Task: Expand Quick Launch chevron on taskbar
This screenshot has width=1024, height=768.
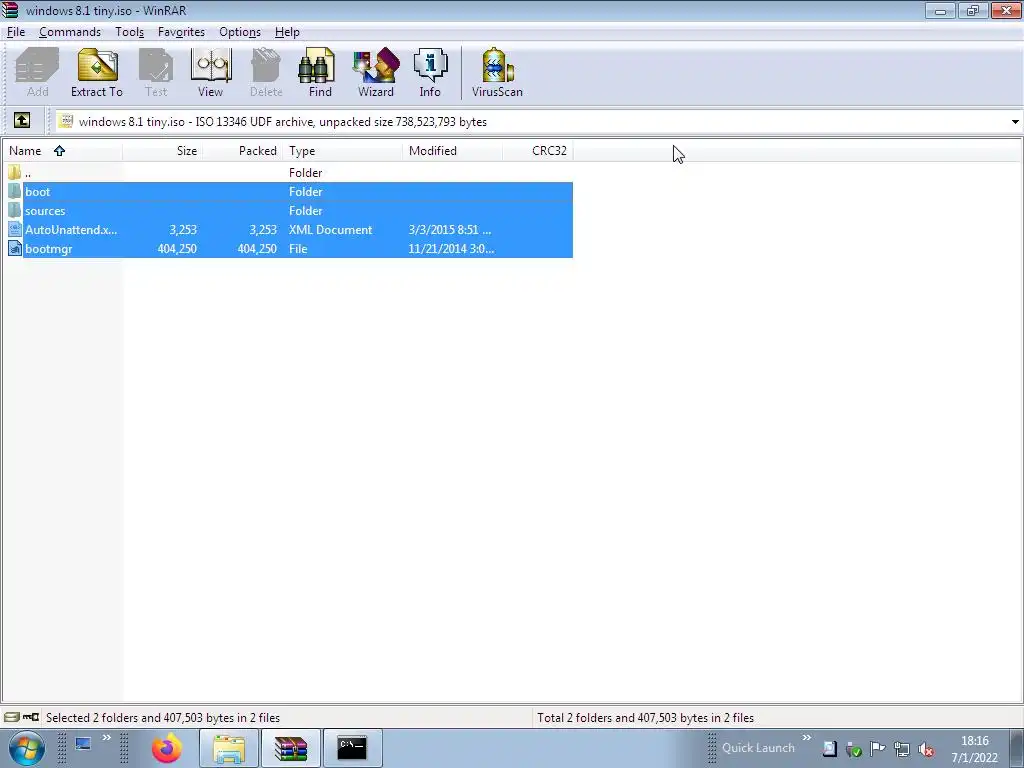Action: tap(807, 737)
